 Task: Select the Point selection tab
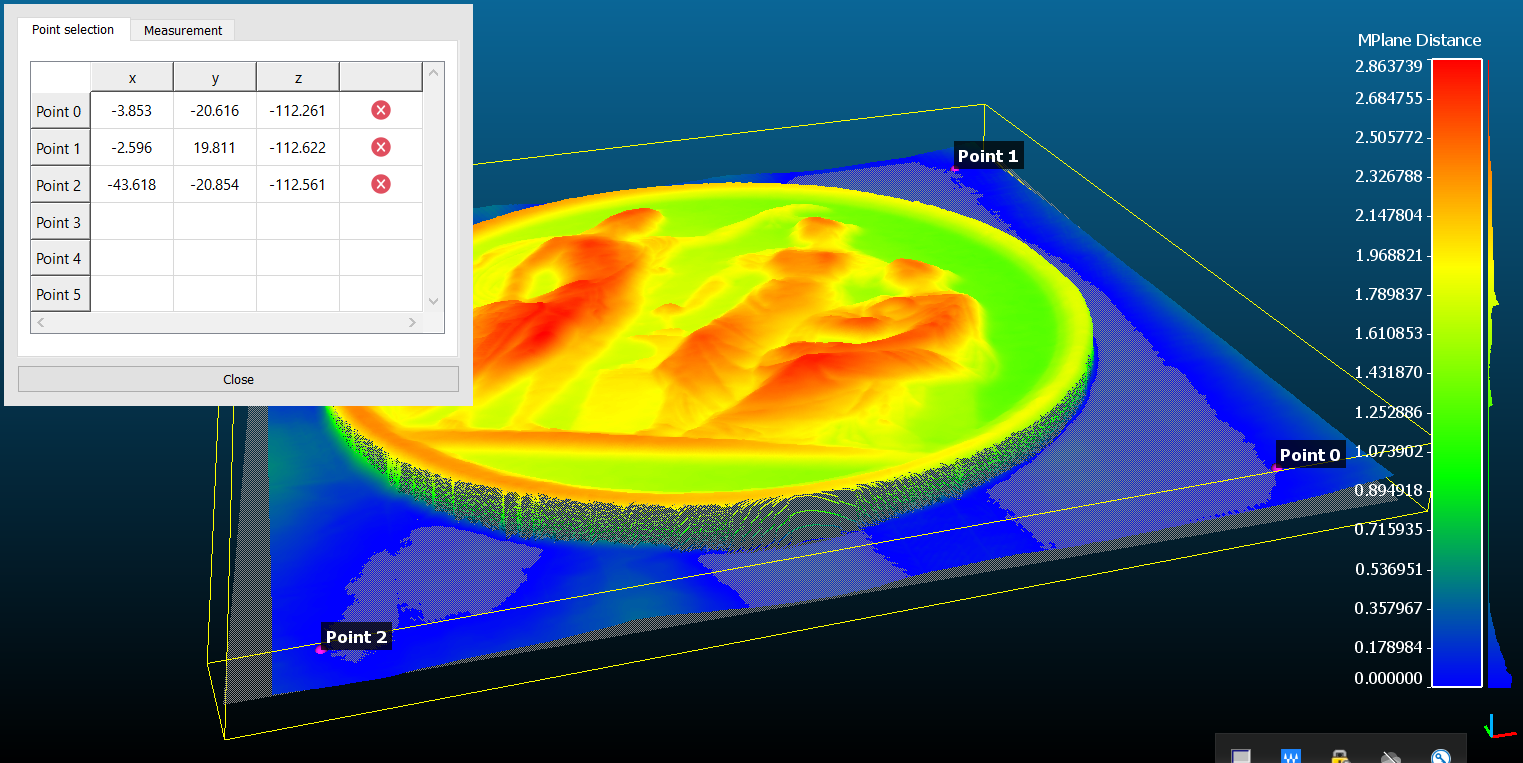73,29
